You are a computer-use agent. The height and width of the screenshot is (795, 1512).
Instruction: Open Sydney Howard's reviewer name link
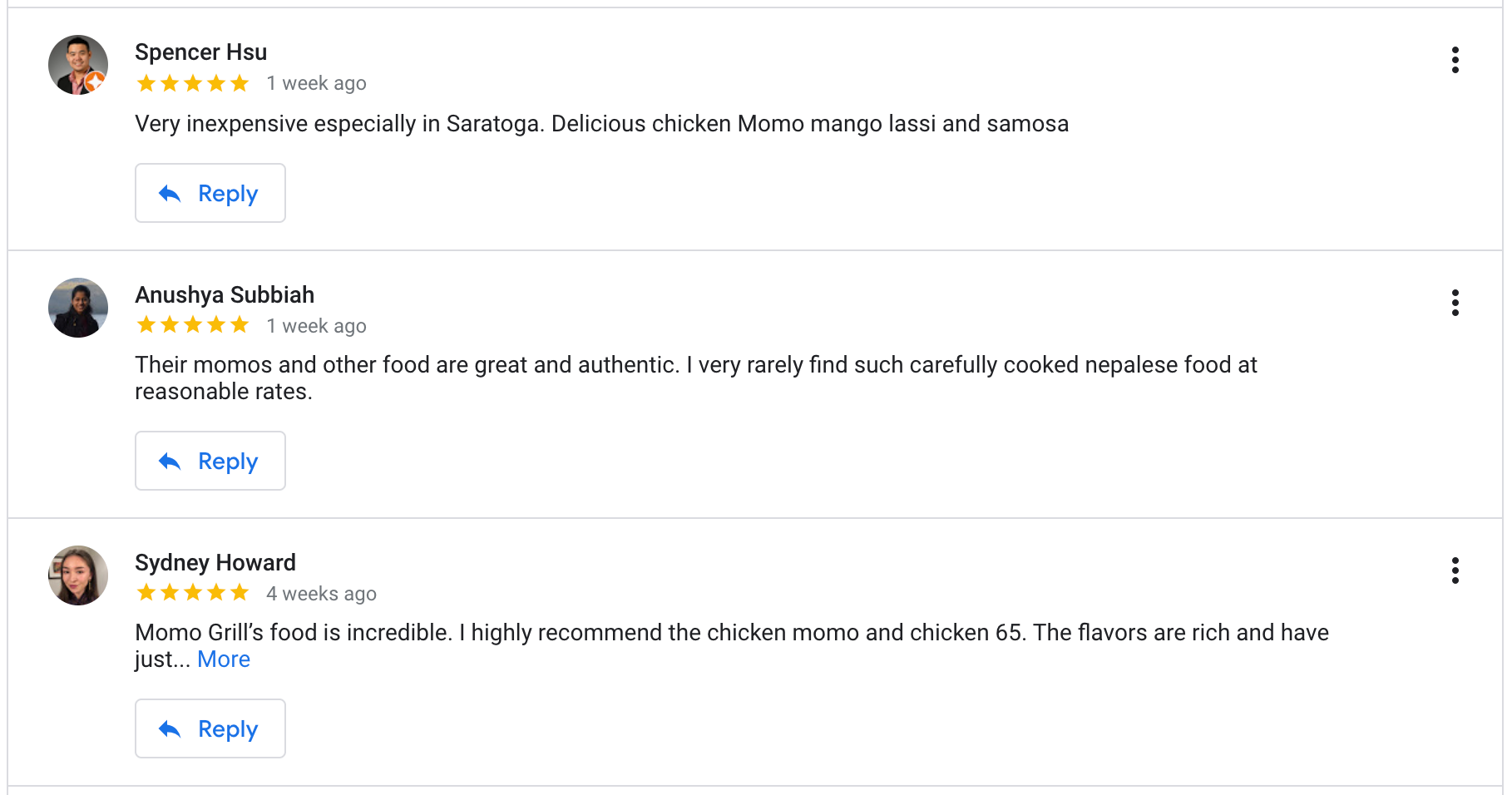click(215, 563)
